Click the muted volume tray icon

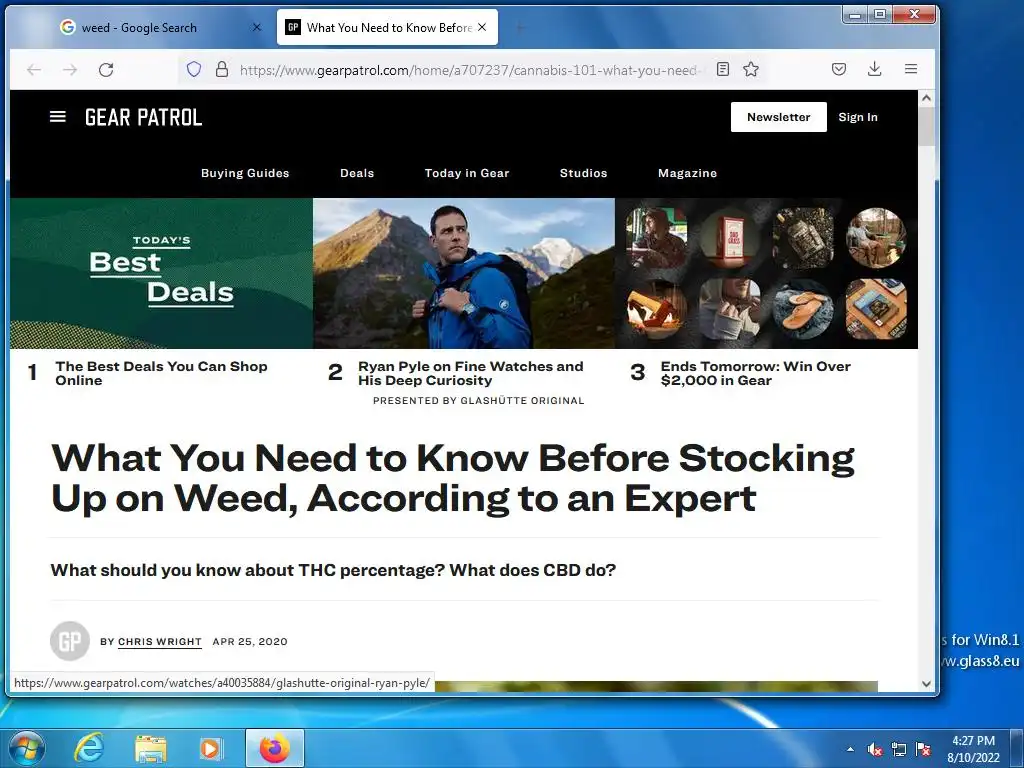pyautogui.click(x=874, y=749)
